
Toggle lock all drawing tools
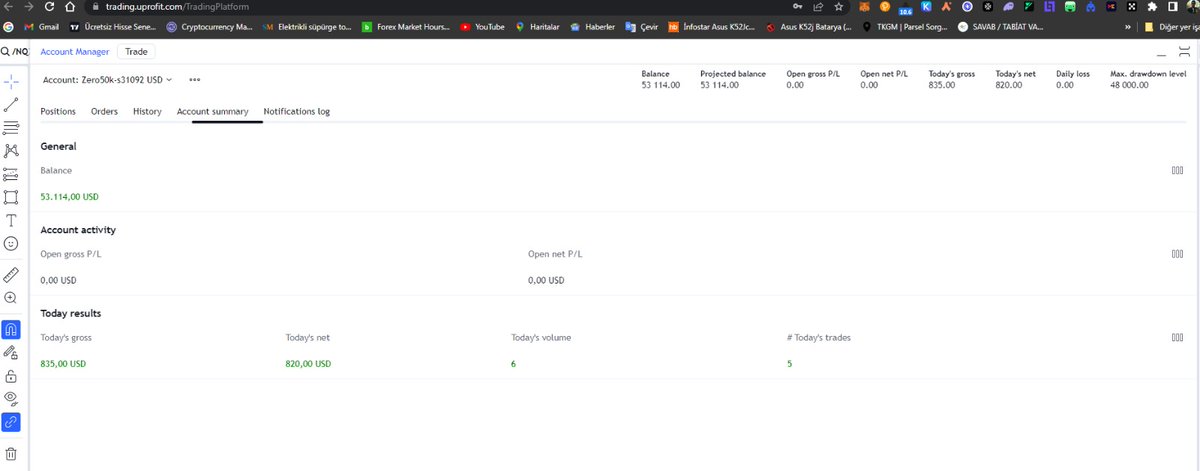click(x=11, y=376)
